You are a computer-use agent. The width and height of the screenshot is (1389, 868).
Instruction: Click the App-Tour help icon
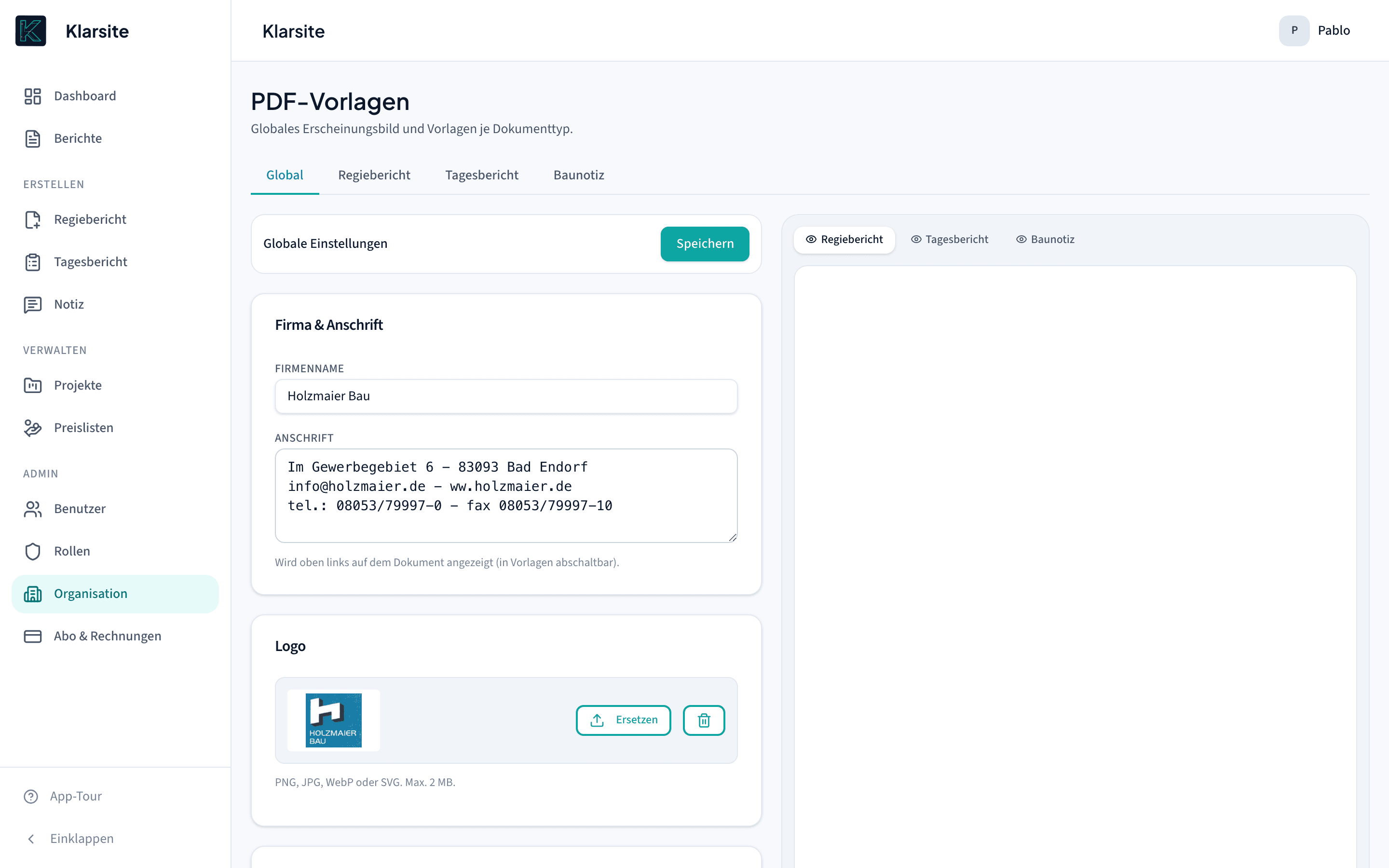coord(31,796)
